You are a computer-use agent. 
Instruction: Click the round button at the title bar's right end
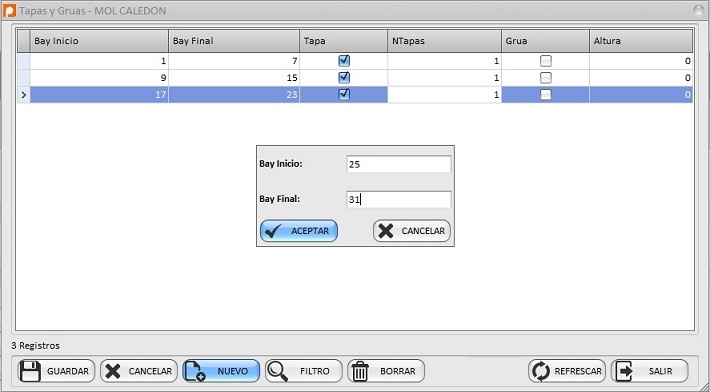point(700,10)
